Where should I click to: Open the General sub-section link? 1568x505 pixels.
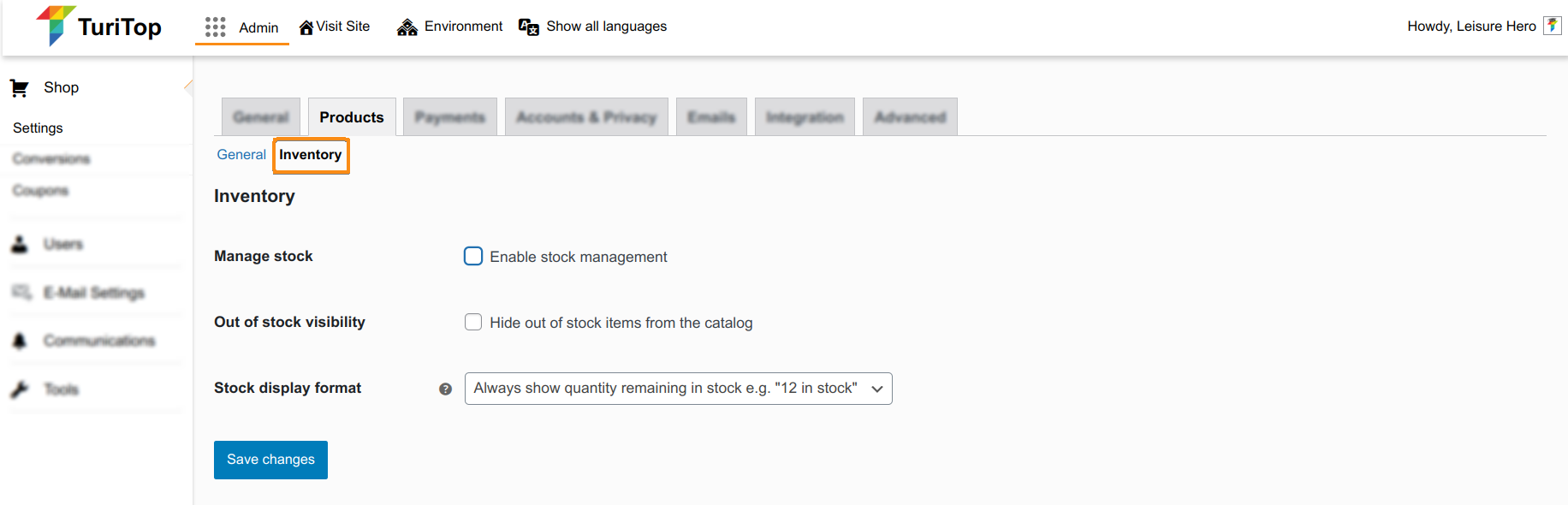(241, 155)
